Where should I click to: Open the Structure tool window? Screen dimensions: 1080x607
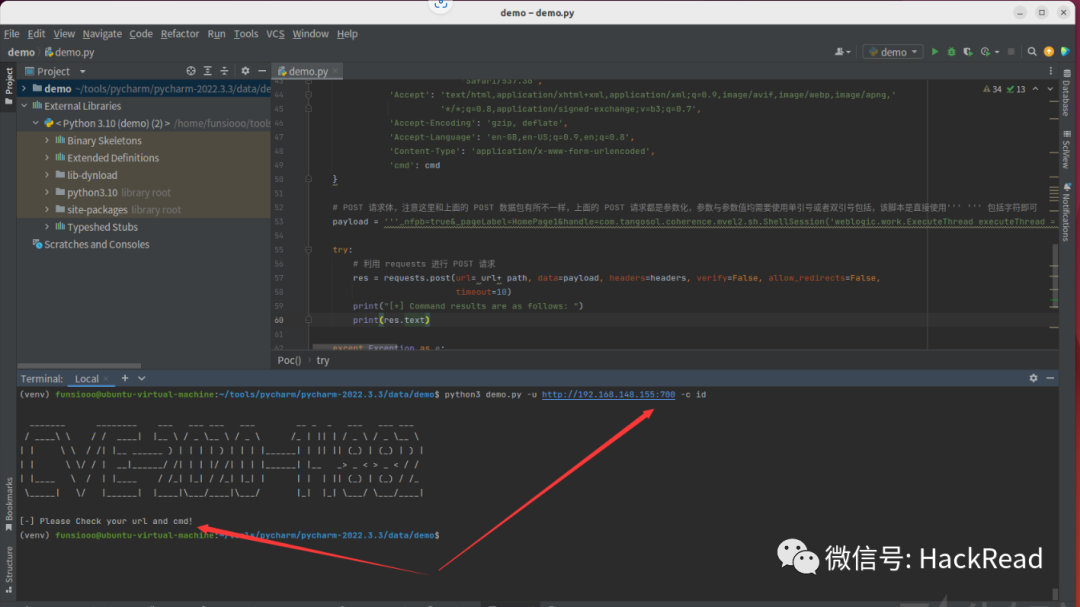(9, 570)
